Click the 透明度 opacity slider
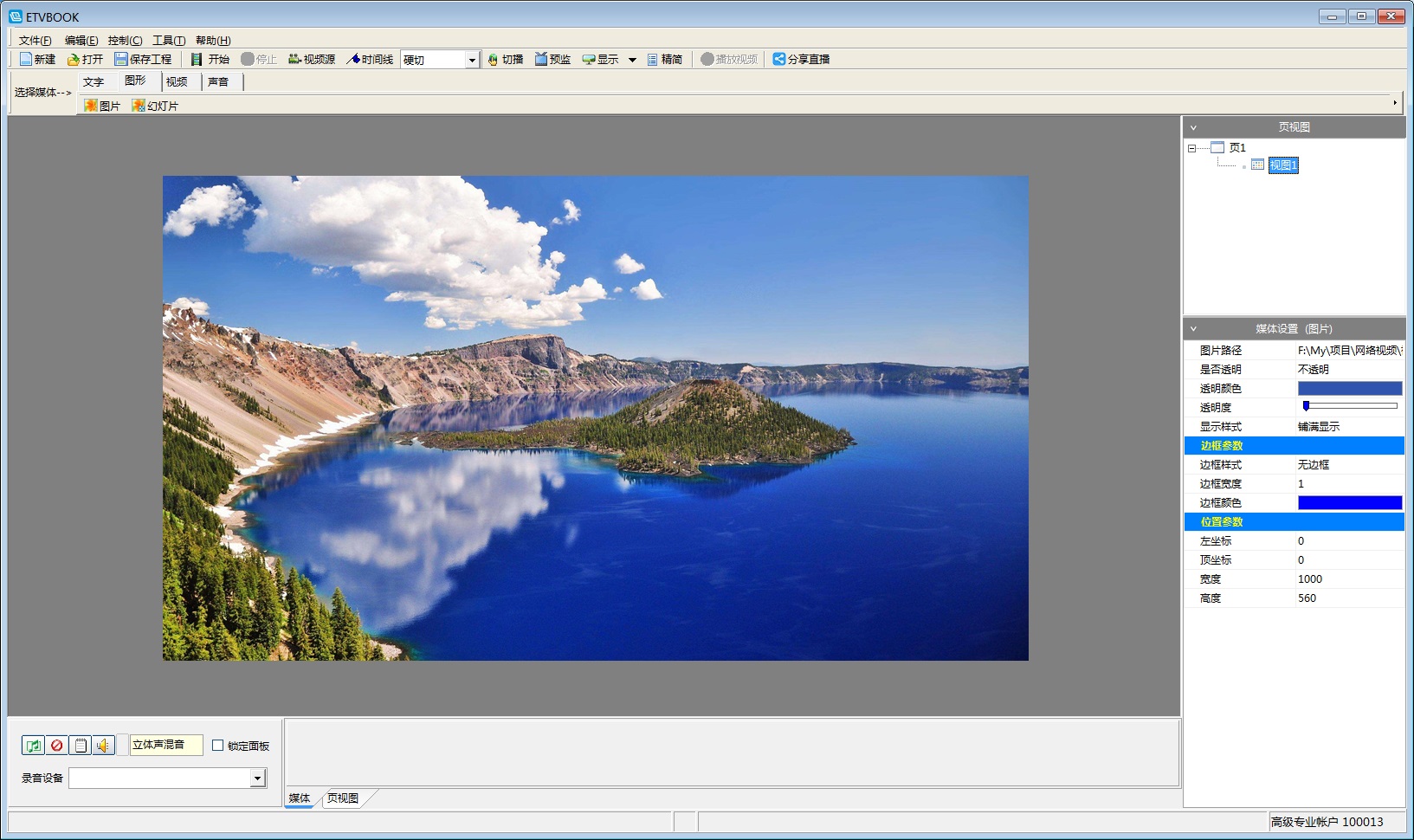 (1350, 406)
